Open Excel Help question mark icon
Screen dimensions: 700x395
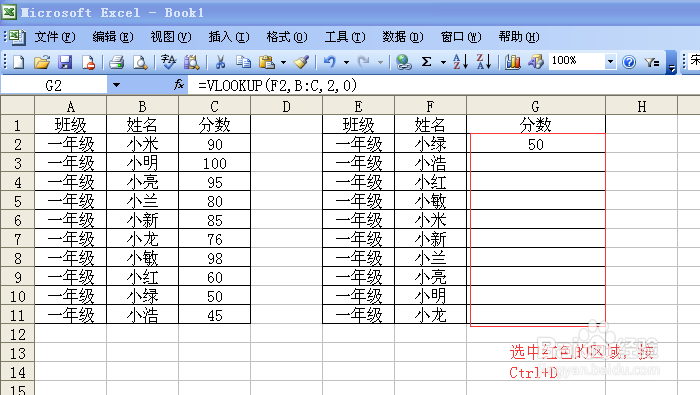click(x=629, y=62)
